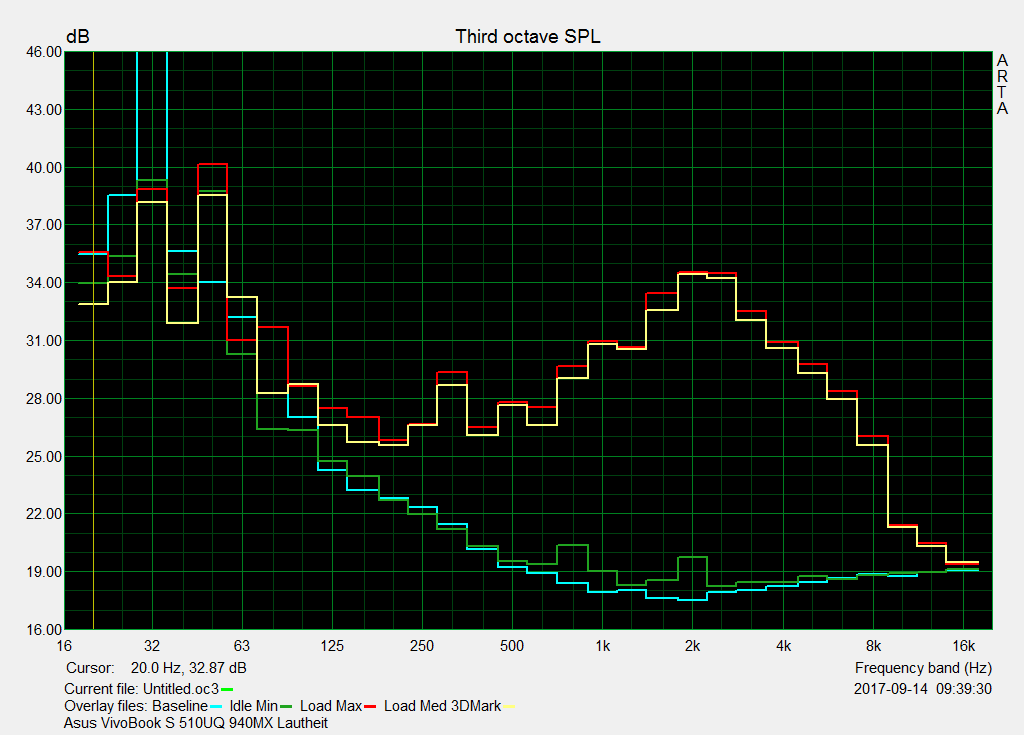
Task: Click the bright green Untitled.oc3 file swatch
Action: tap(227, 689)
